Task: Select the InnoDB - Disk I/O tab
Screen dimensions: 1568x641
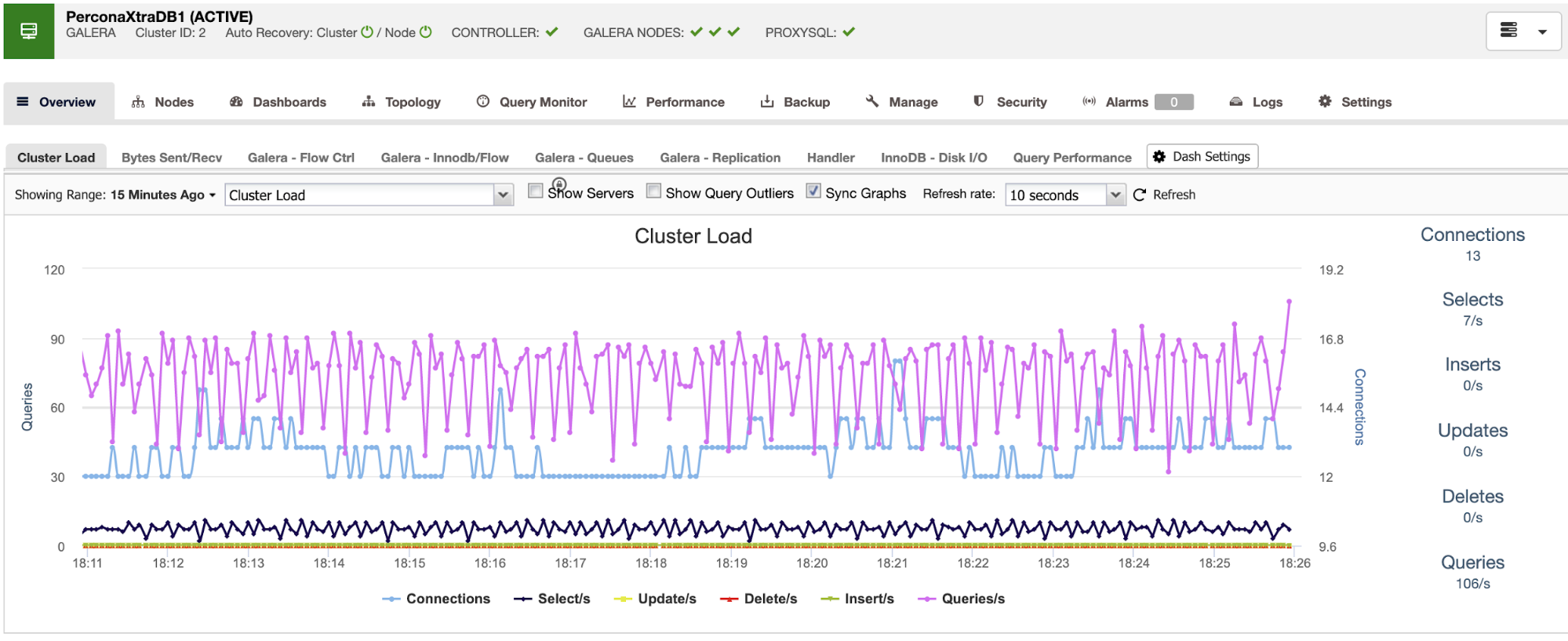Action: [933, 158]
